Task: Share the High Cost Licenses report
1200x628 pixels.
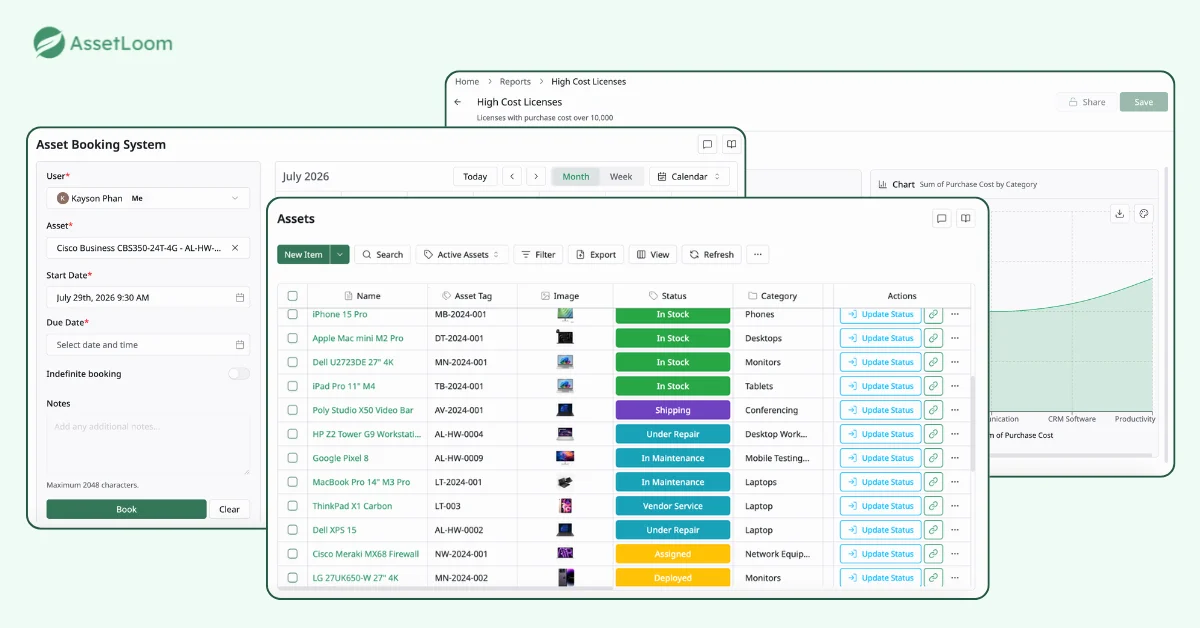Action: coord(1086,102)
